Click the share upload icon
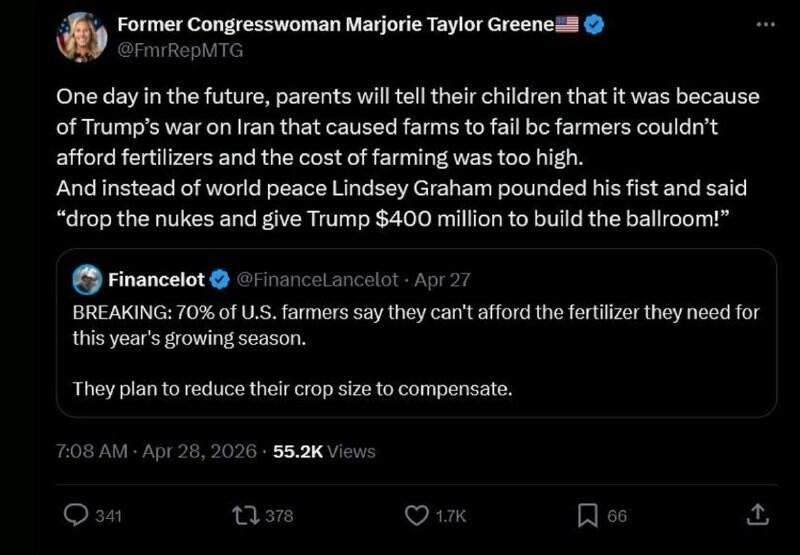The width and height of the screenshot is (800, 555). [x=758, y=515]
